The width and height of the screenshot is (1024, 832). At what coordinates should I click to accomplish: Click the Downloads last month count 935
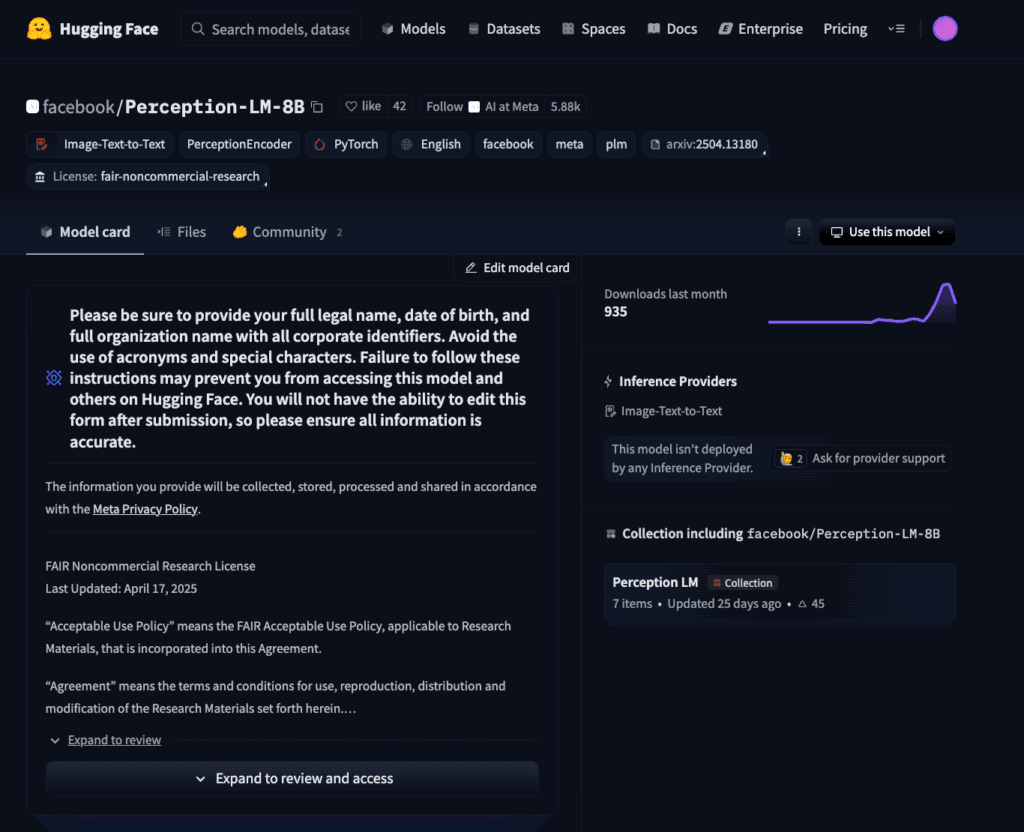pyautogui.click(x=616, y=312)
